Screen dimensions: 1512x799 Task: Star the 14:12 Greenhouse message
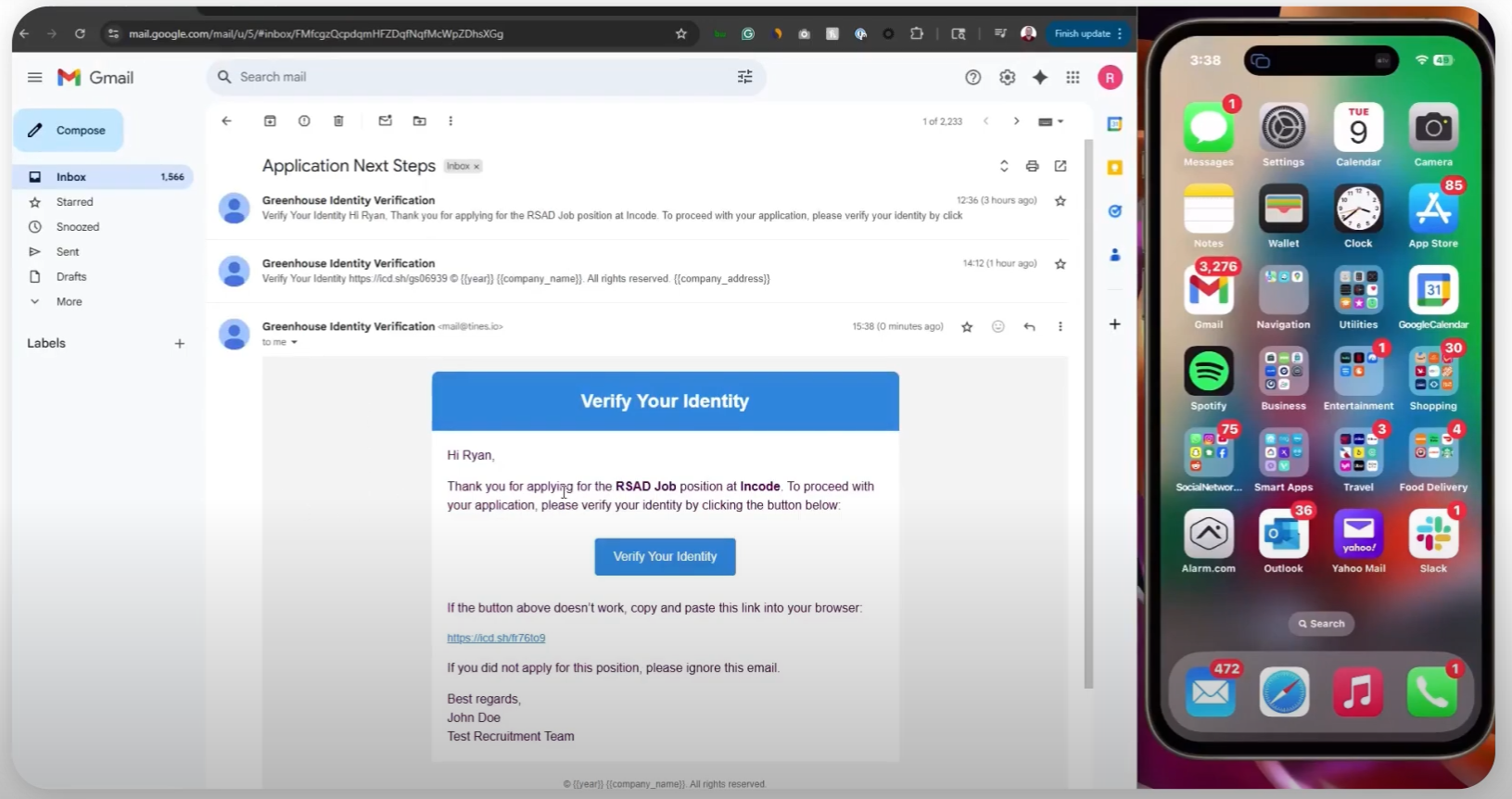pyautogui.click(x=1061, y=264)
